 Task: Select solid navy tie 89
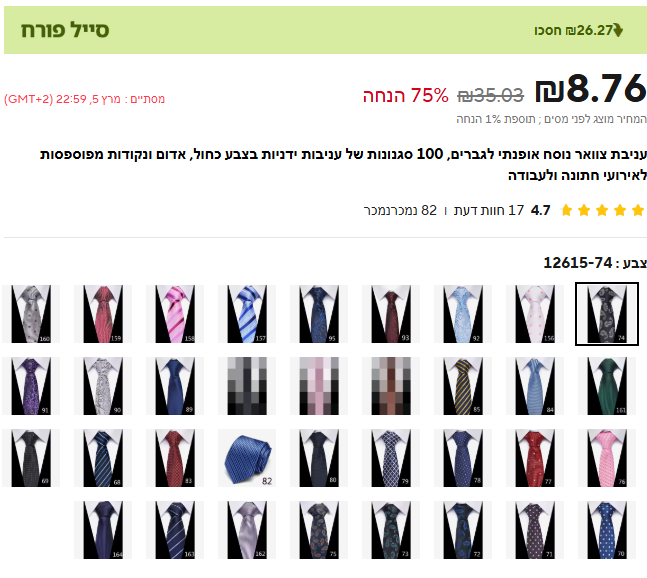point(175,386)
